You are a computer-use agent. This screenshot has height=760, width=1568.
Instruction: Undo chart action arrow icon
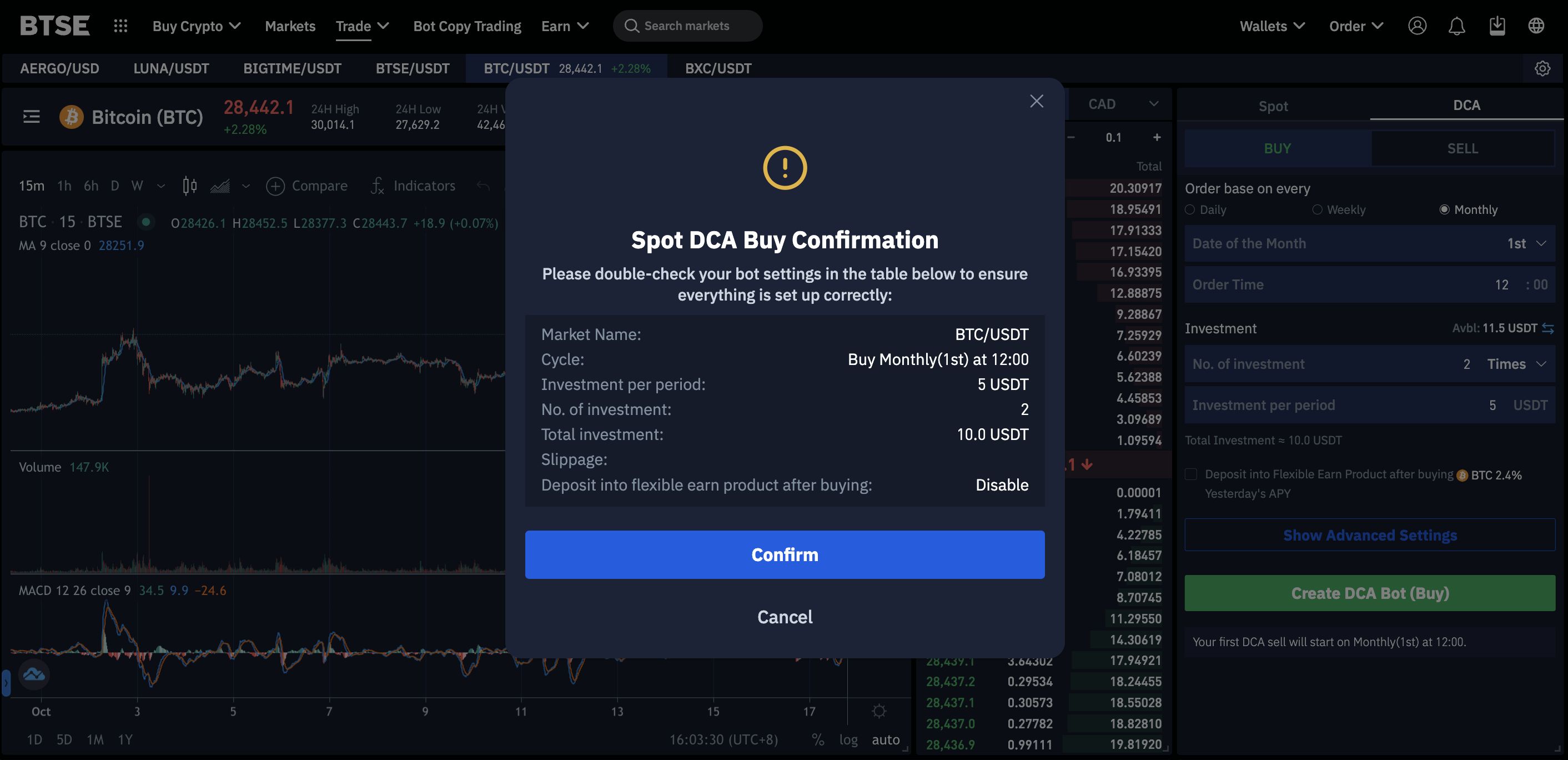(x=483, y=186)
